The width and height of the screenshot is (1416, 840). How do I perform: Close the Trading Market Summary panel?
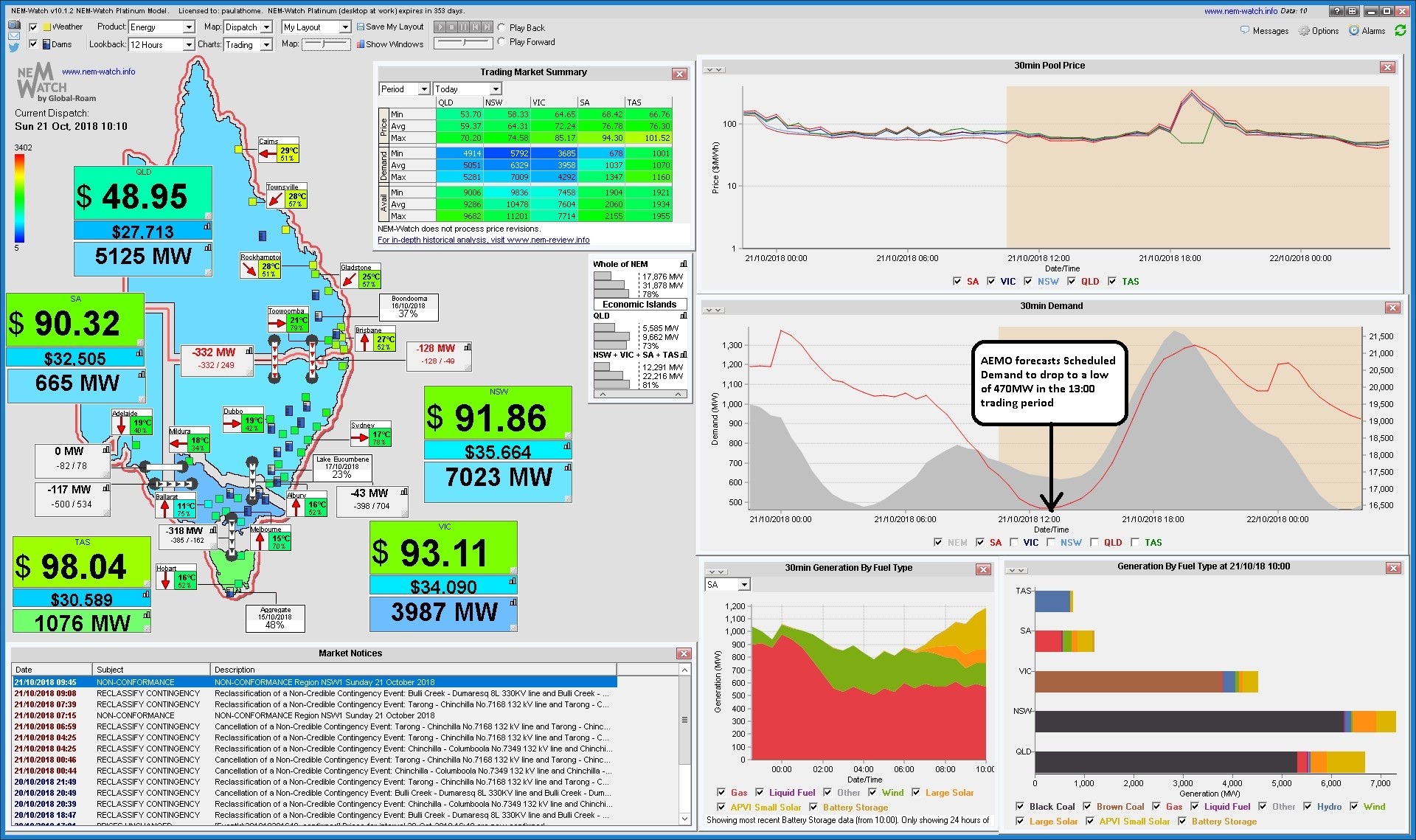point(680,74)
